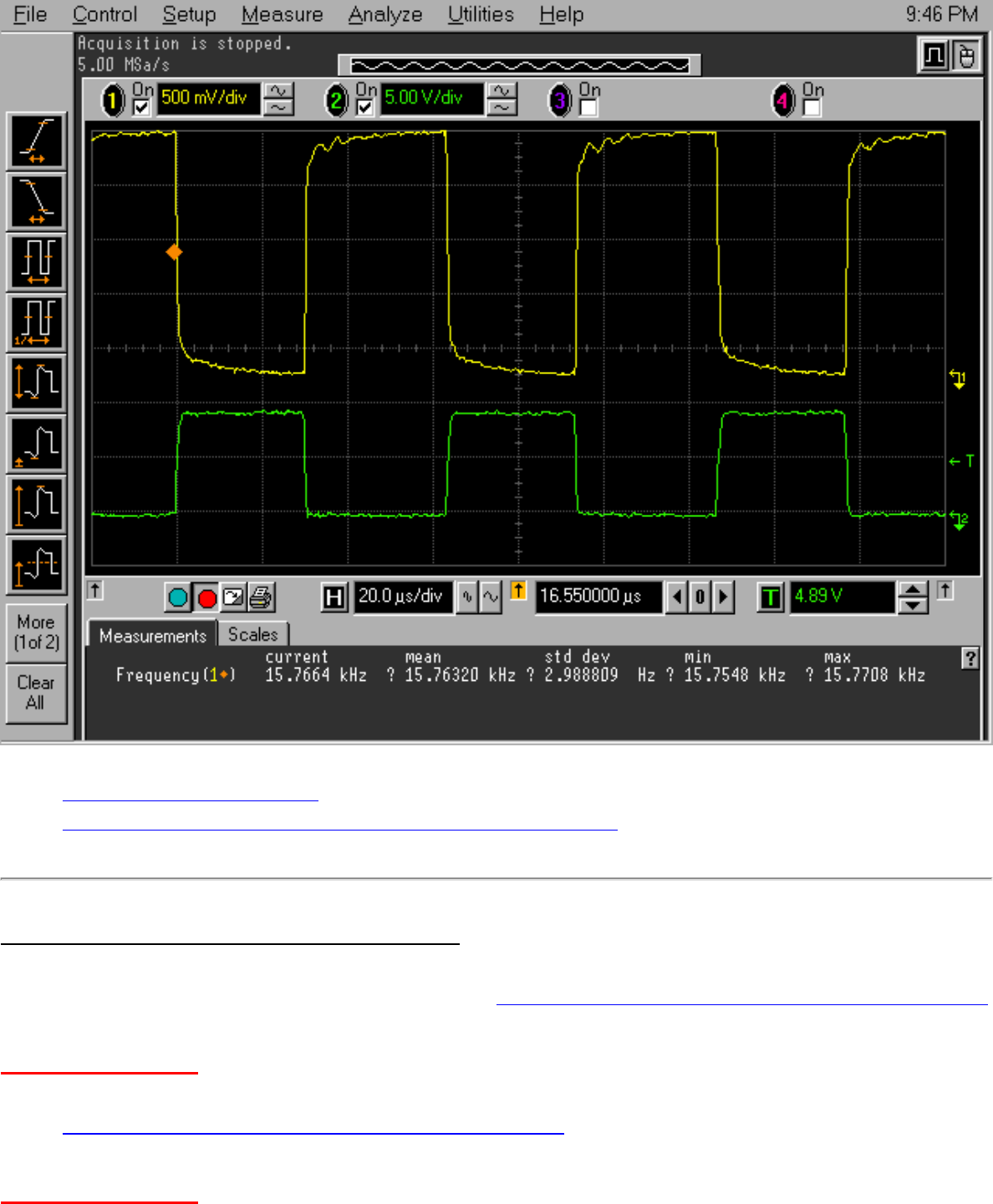This screenshot has width=993, height=1204.
Task: Click the More (1 of 2) button
Action: 37,632
